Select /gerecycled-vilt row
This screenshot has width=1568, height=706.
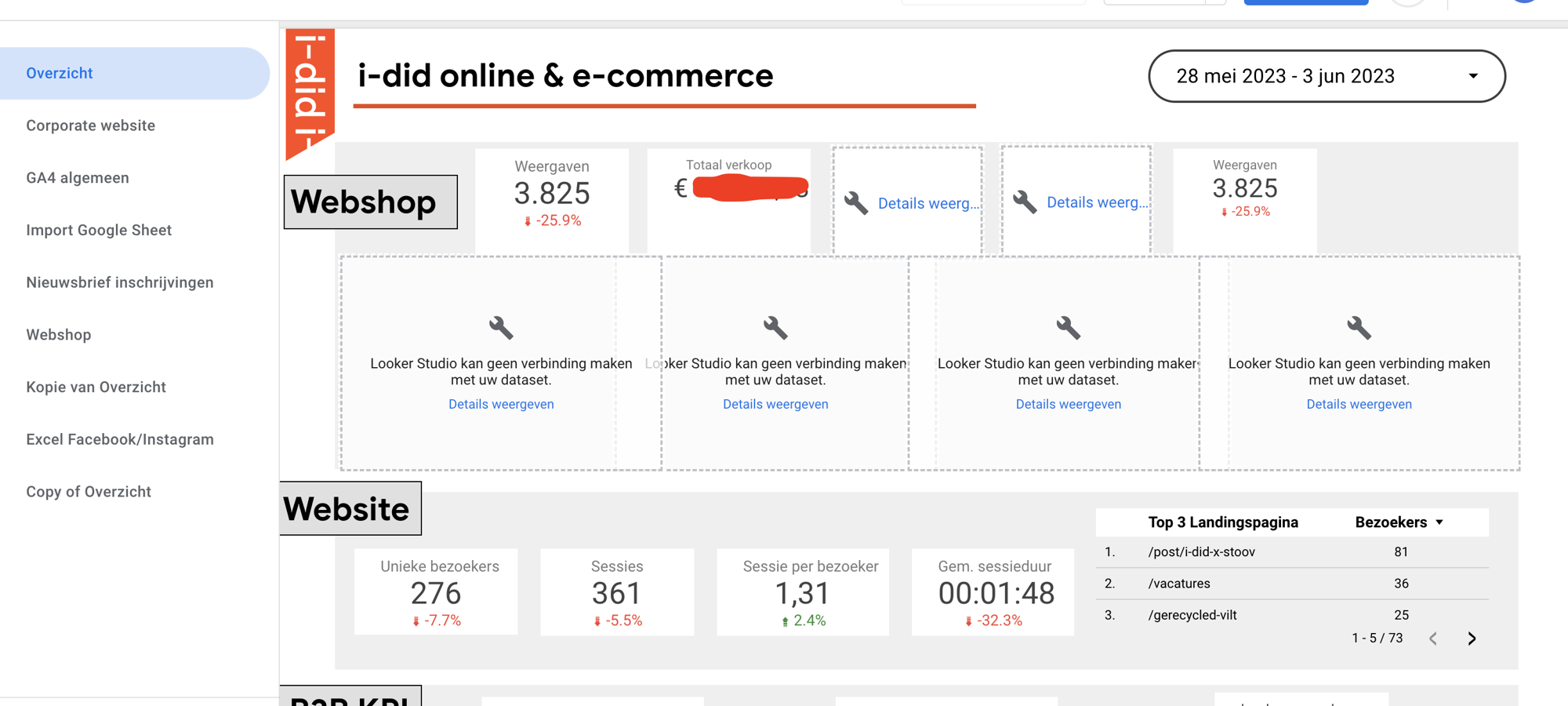[1292, 615]
